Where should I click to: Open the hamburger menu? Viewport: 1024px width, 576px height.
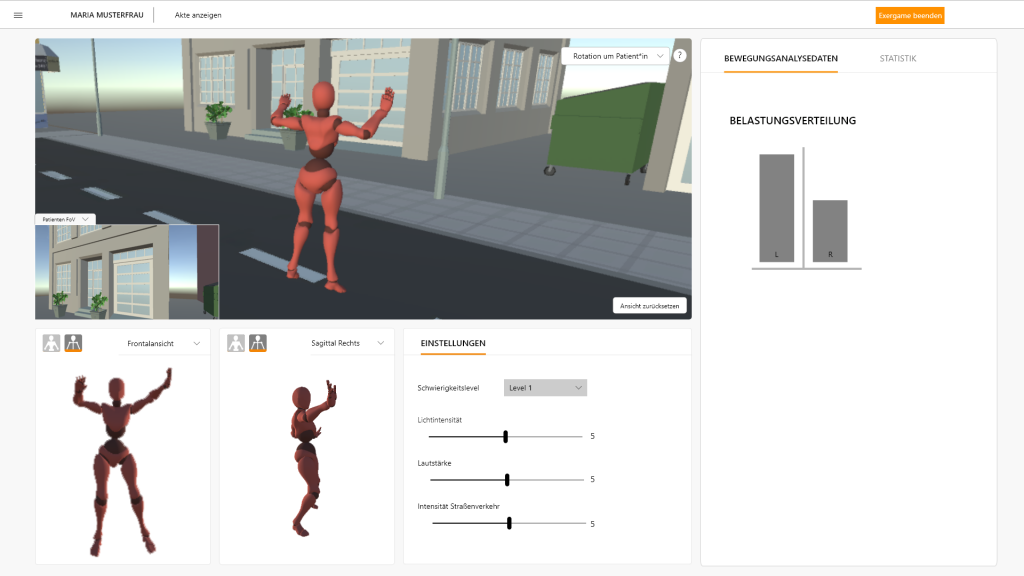(18, 15)
